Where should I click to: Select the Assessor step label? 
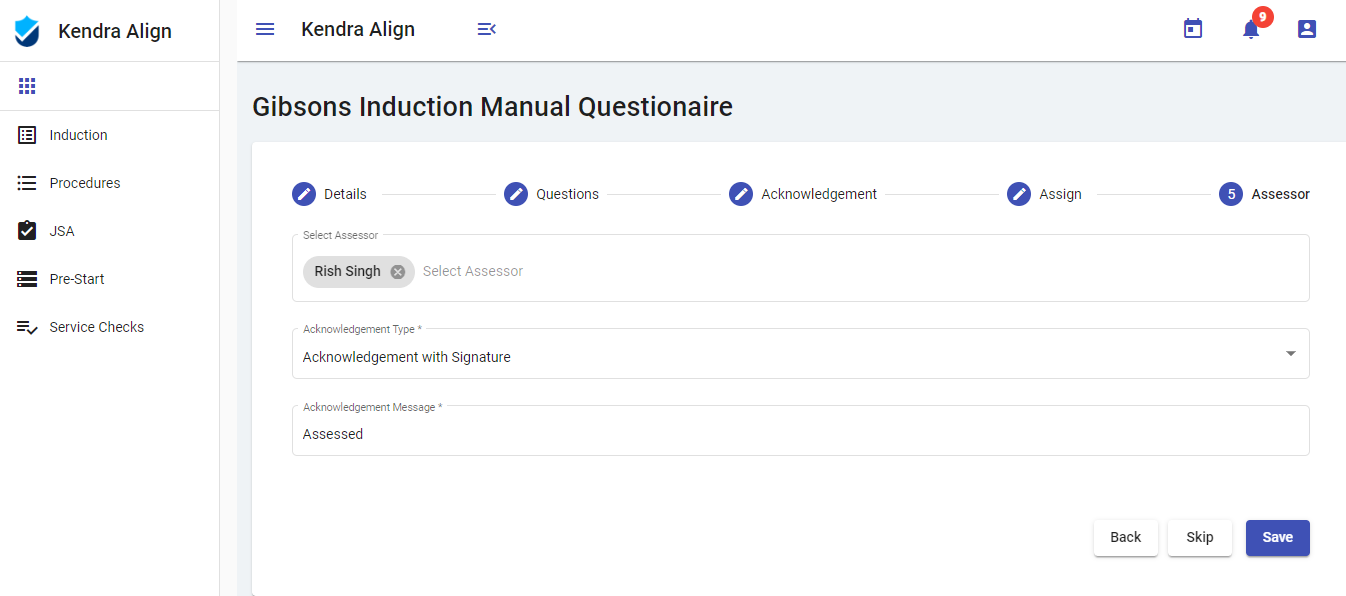pos(1280,194)
